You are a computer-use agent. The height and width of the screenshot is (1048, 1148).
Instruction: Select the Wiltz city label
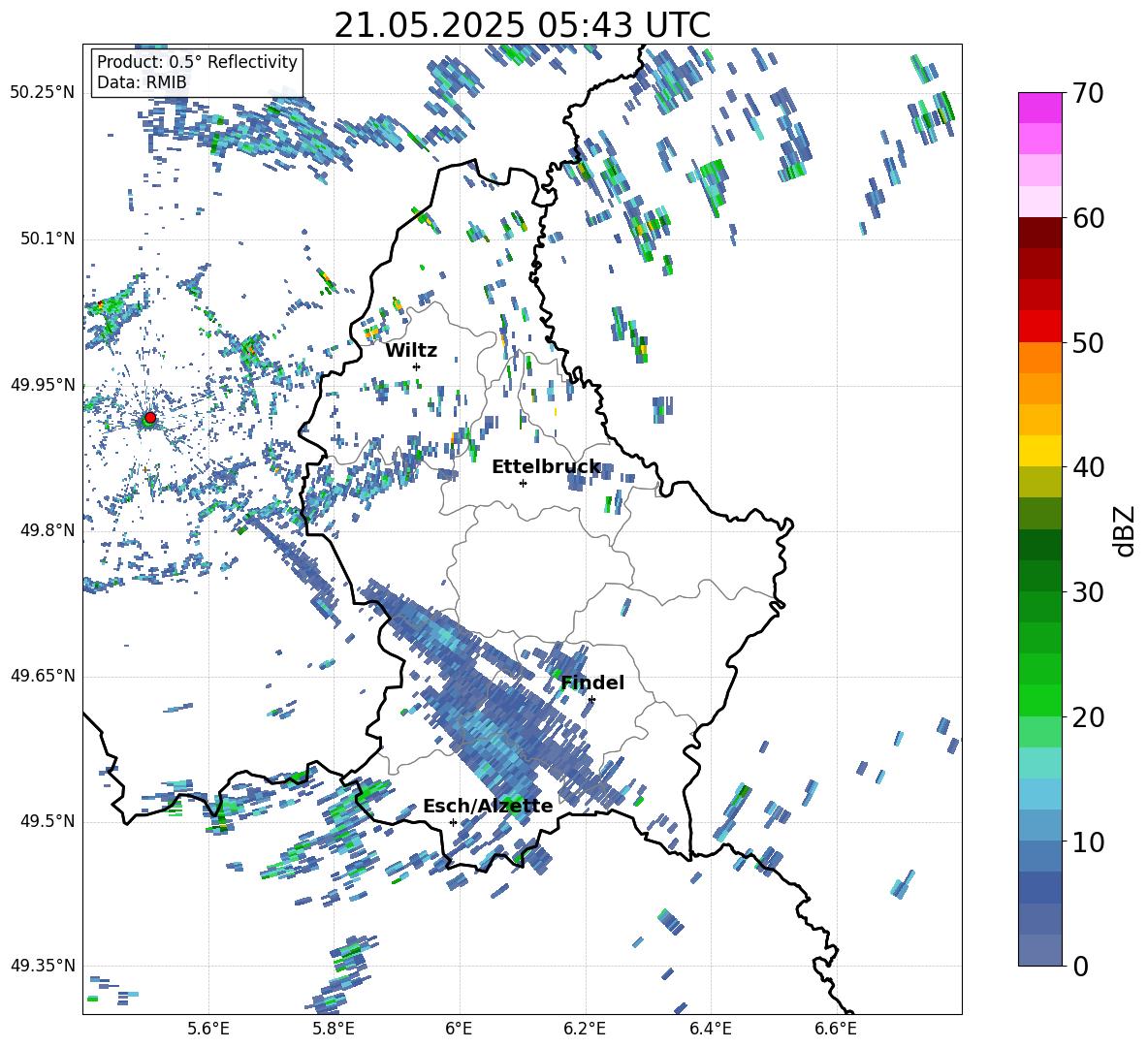click(x=411, y=351)
